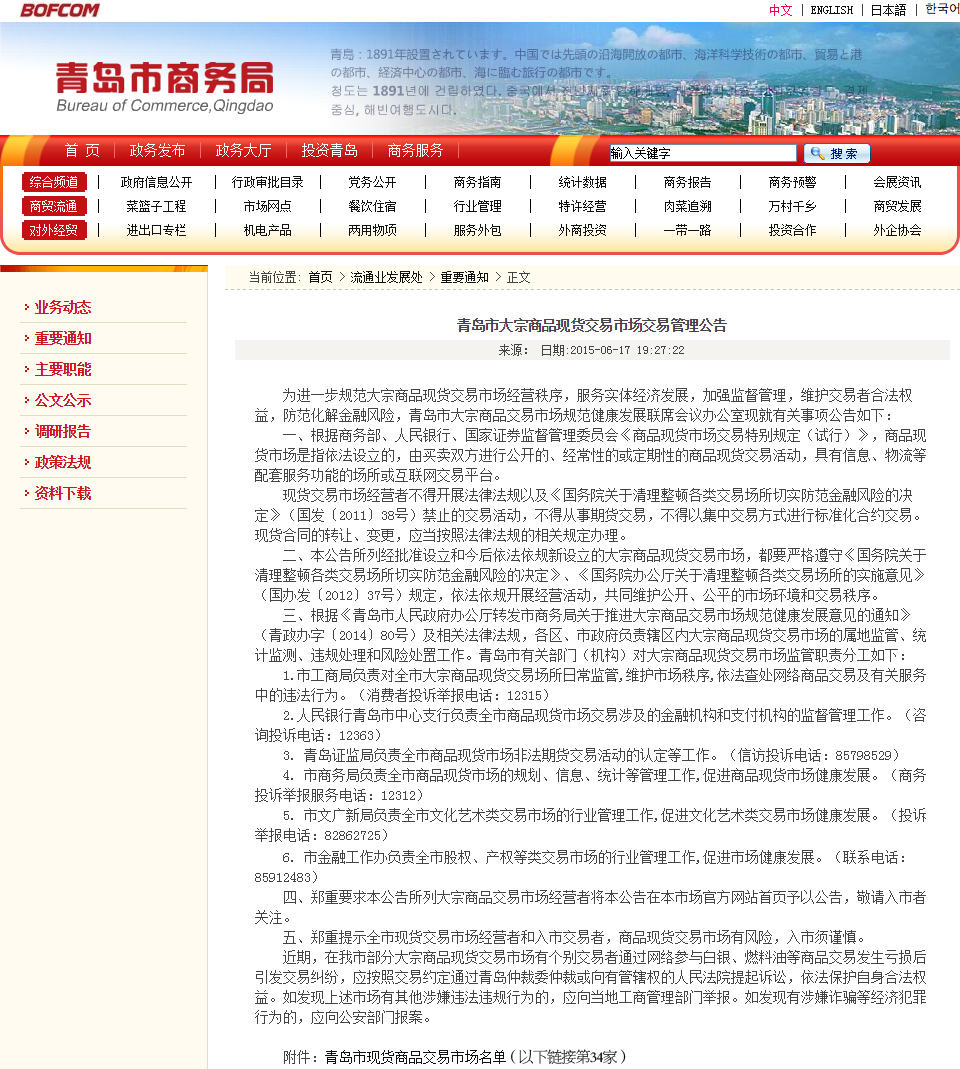Image resolution: width=960 pixels, height=1069 pixels.
Task: Open 会展资讯 link
Action: (897, 182)
